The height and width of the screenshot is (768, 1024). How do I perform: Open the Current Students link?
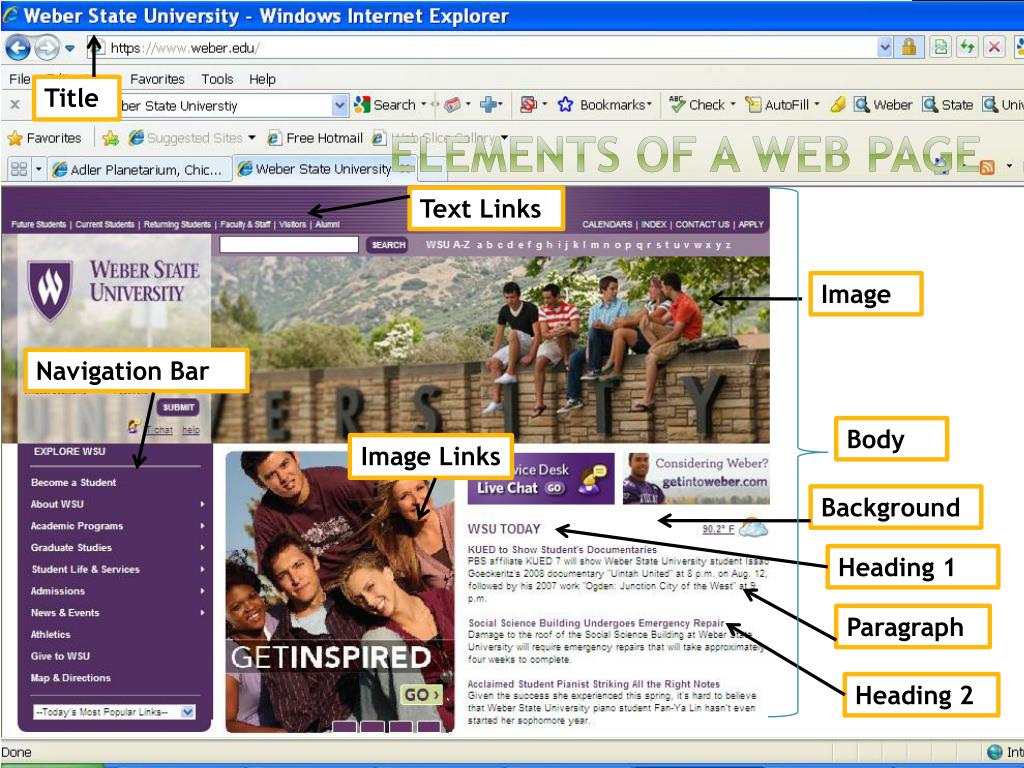click(x=104, y=224)
